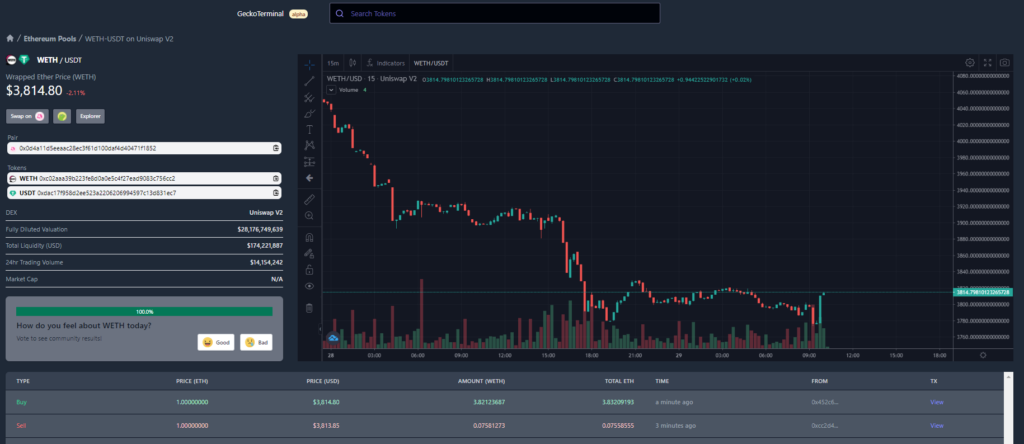Screen dimensions: 1024x444
Task: Click the 100.0% sentiment progress bar
Action: [144, 311]
